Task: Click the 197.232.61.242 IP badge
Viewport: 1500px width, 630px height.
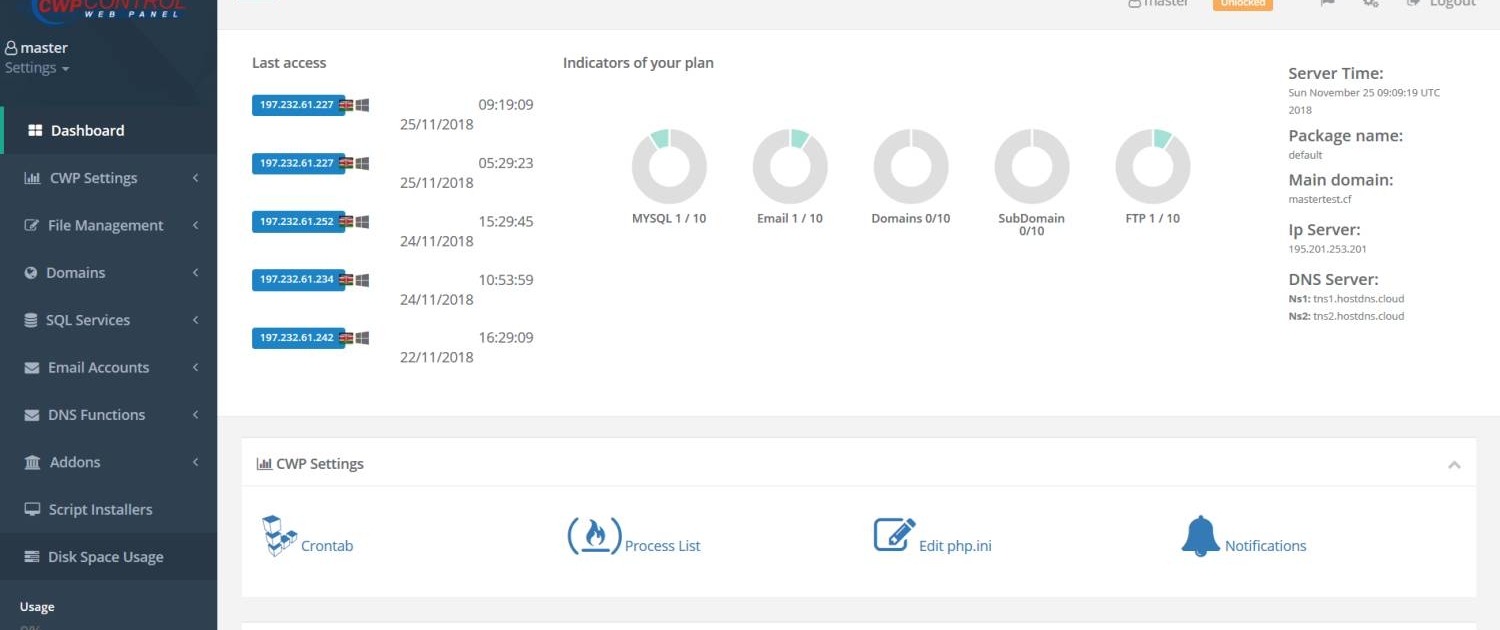Action: pyautogui.click(x=297, y=339)
